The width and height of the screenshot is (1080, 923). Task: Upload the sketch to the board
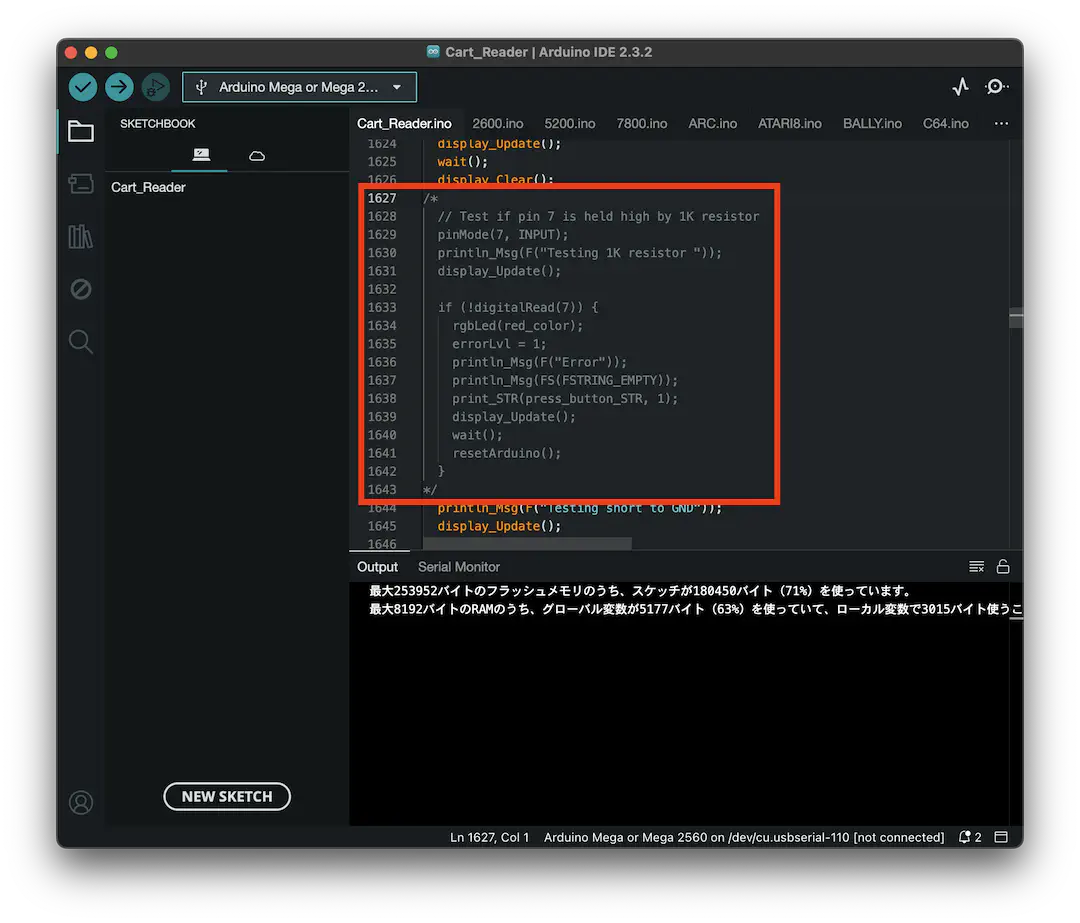[119, 87]
